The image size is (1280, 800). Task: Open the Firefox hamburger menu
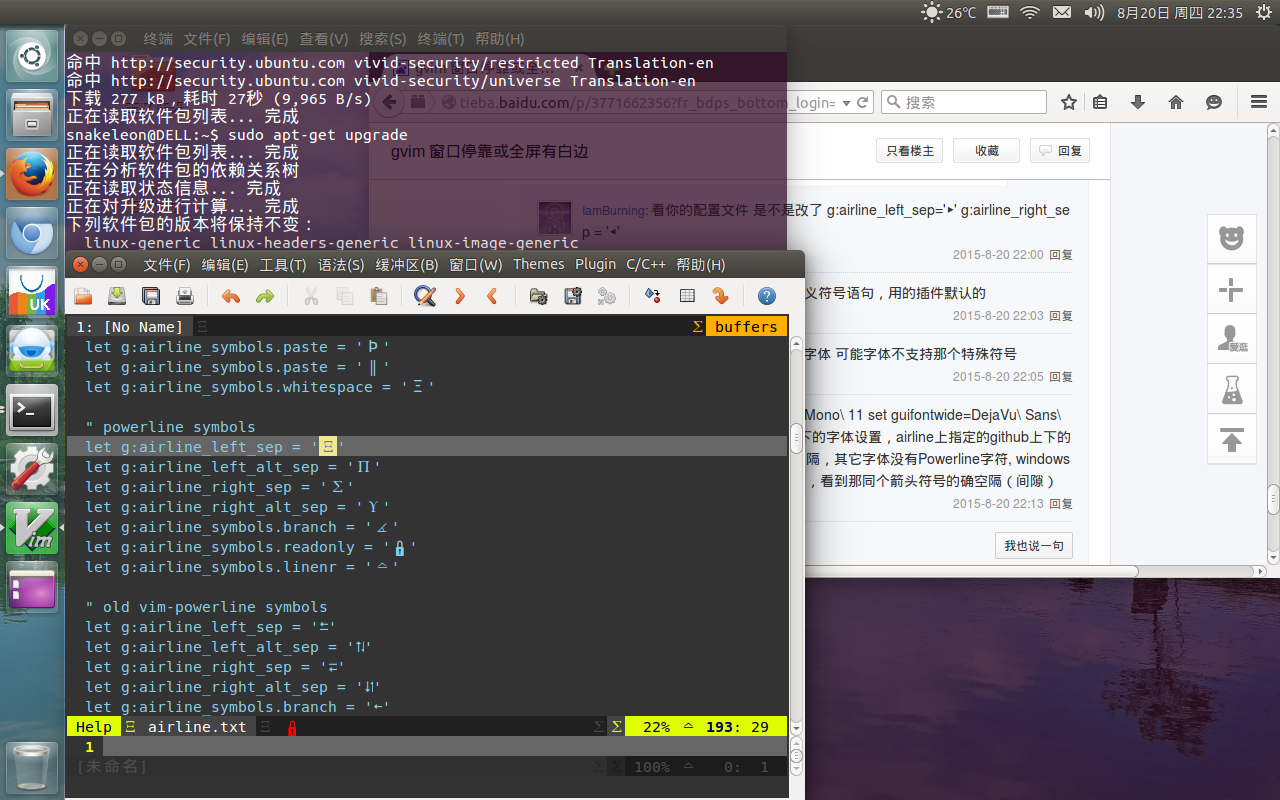pyautogui.click(x=1259, y=102)
